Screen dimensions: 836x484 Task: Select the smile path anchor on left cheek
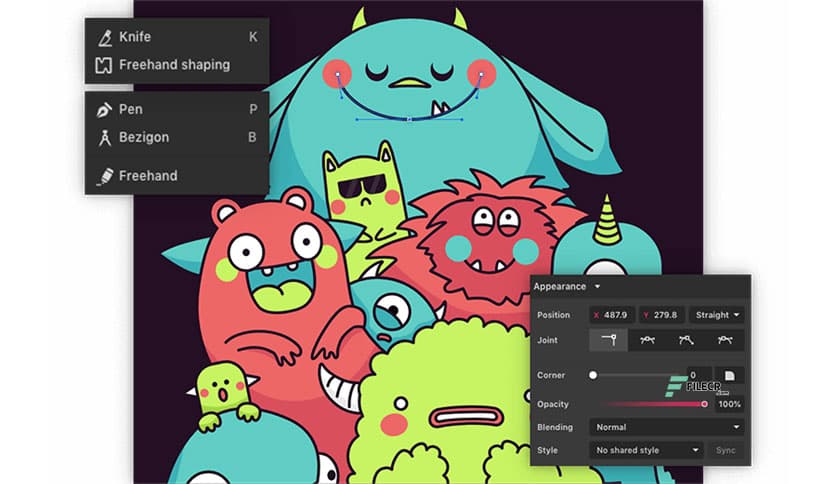tap(337, 75)
